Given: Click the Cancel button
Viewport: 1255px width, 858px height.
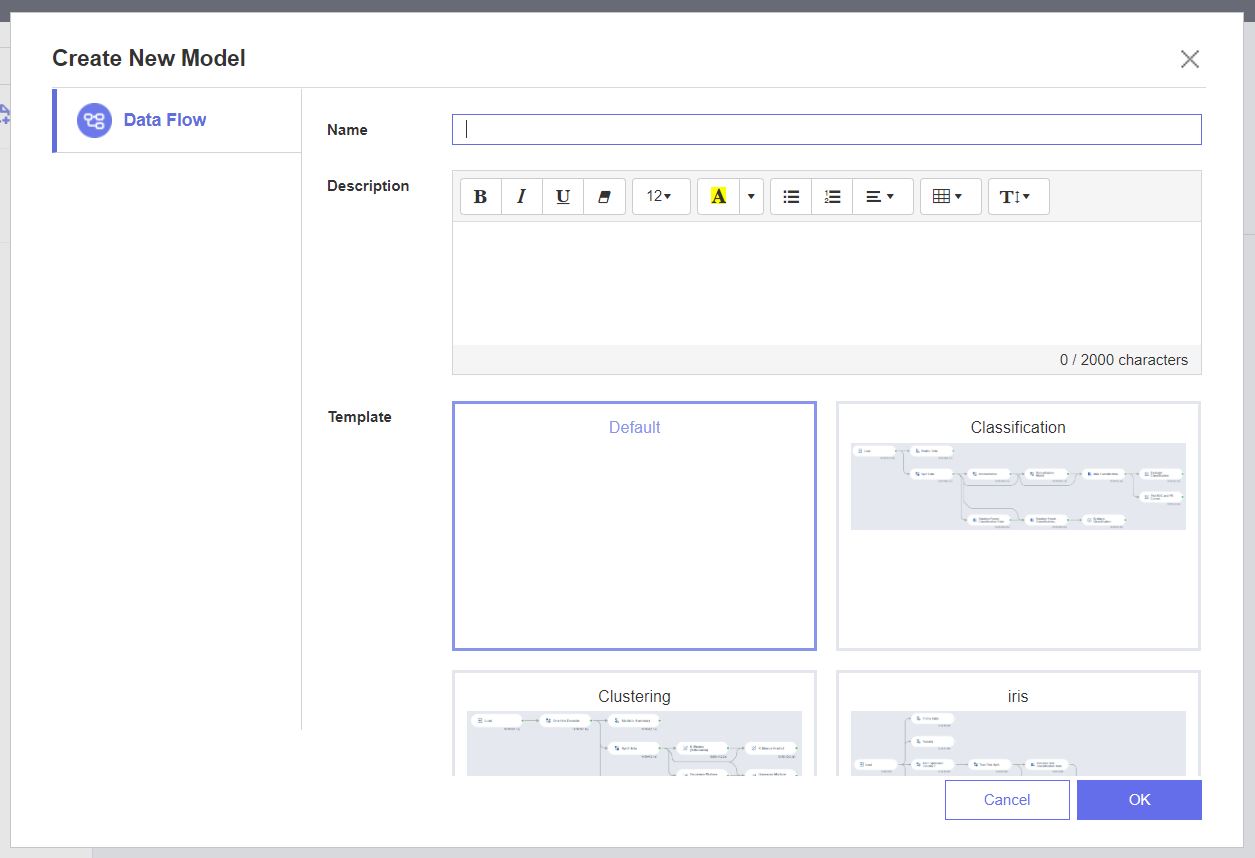Looking at the screenshot, I should tap(1007, 800).
